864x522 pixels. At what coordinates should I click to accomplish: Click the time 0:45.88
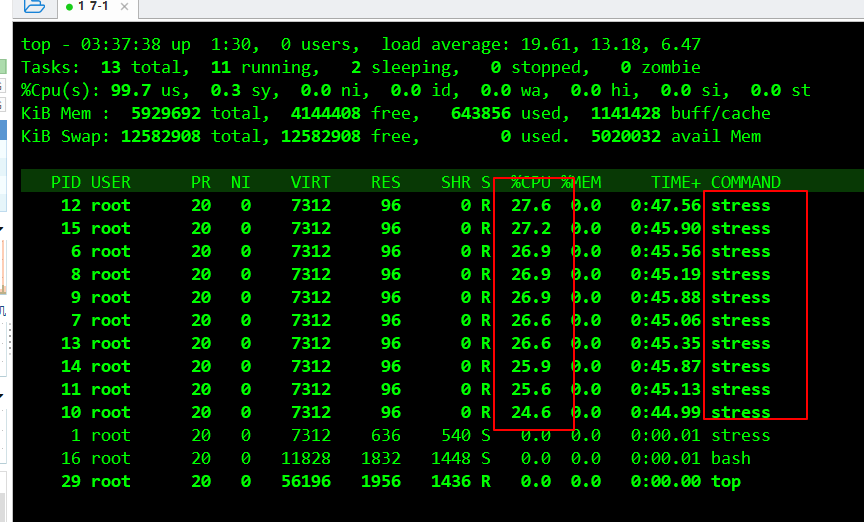tap(666, 298)
